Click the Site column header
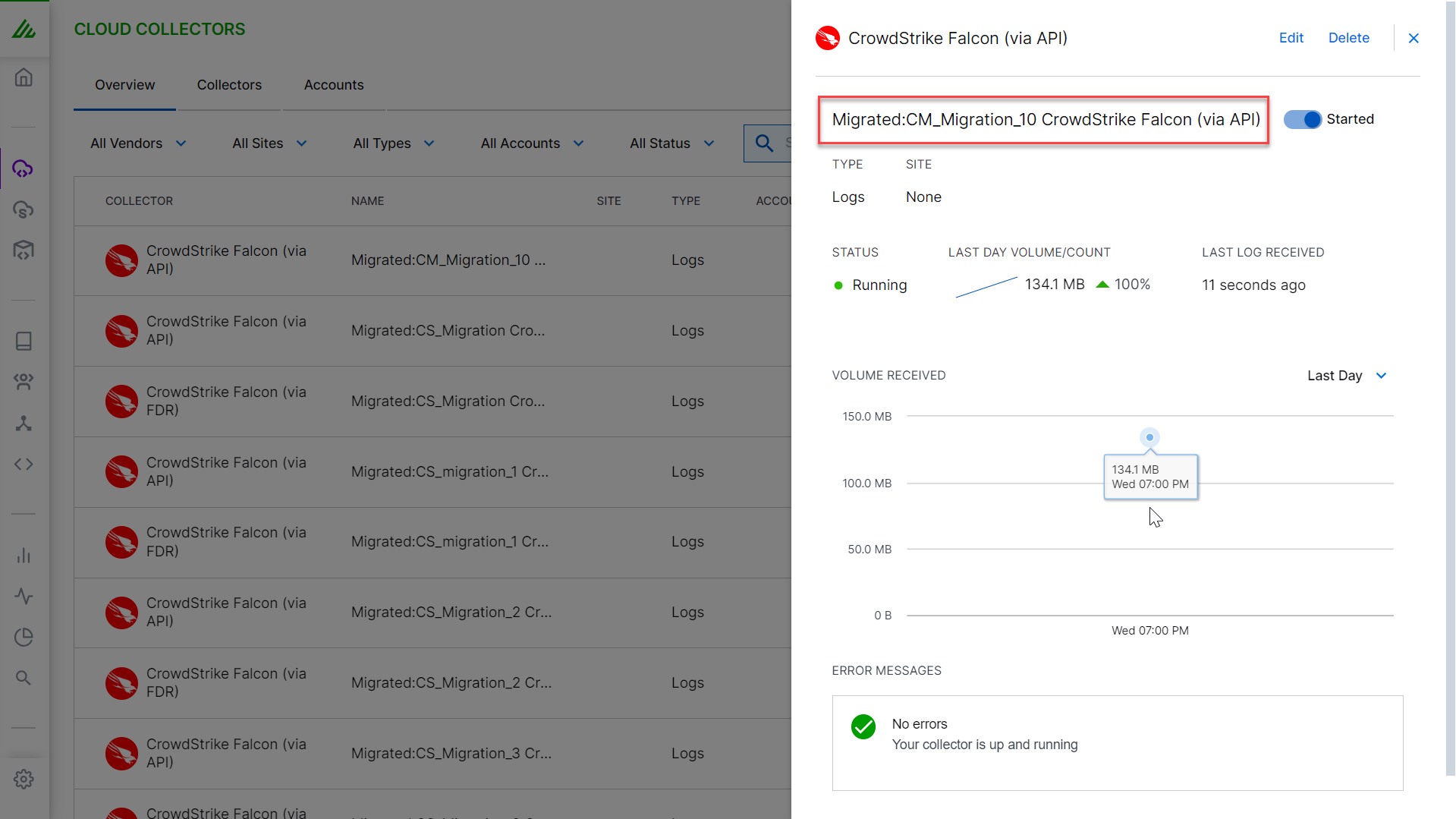 pos(609,201)
